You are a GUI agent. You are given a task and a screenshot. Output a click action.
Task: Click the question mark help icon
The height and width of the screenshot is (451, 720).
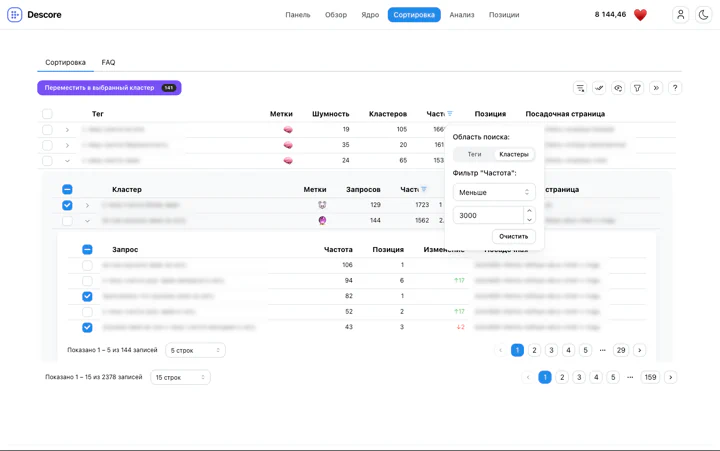[x=675, y=88]
